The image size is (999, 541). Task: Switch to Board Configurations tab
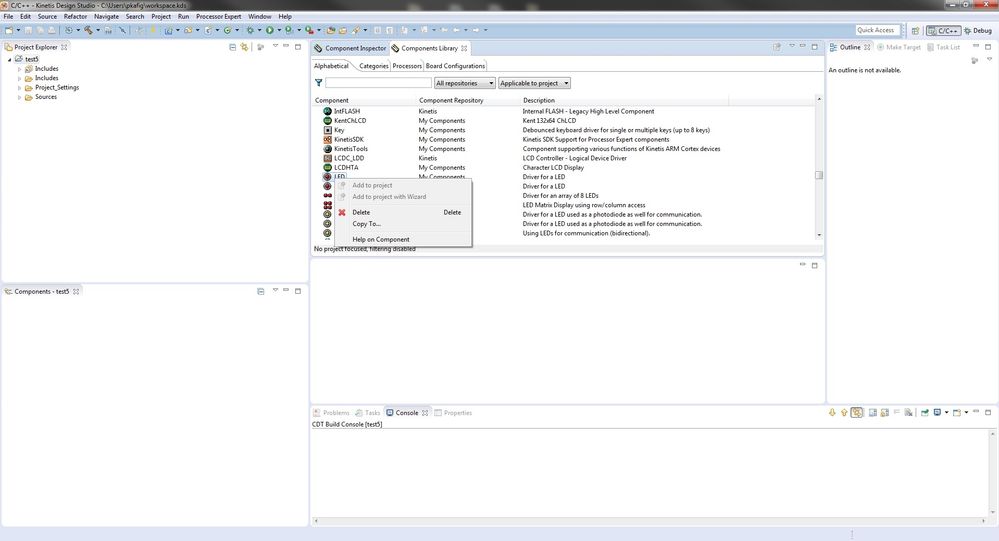456,66
